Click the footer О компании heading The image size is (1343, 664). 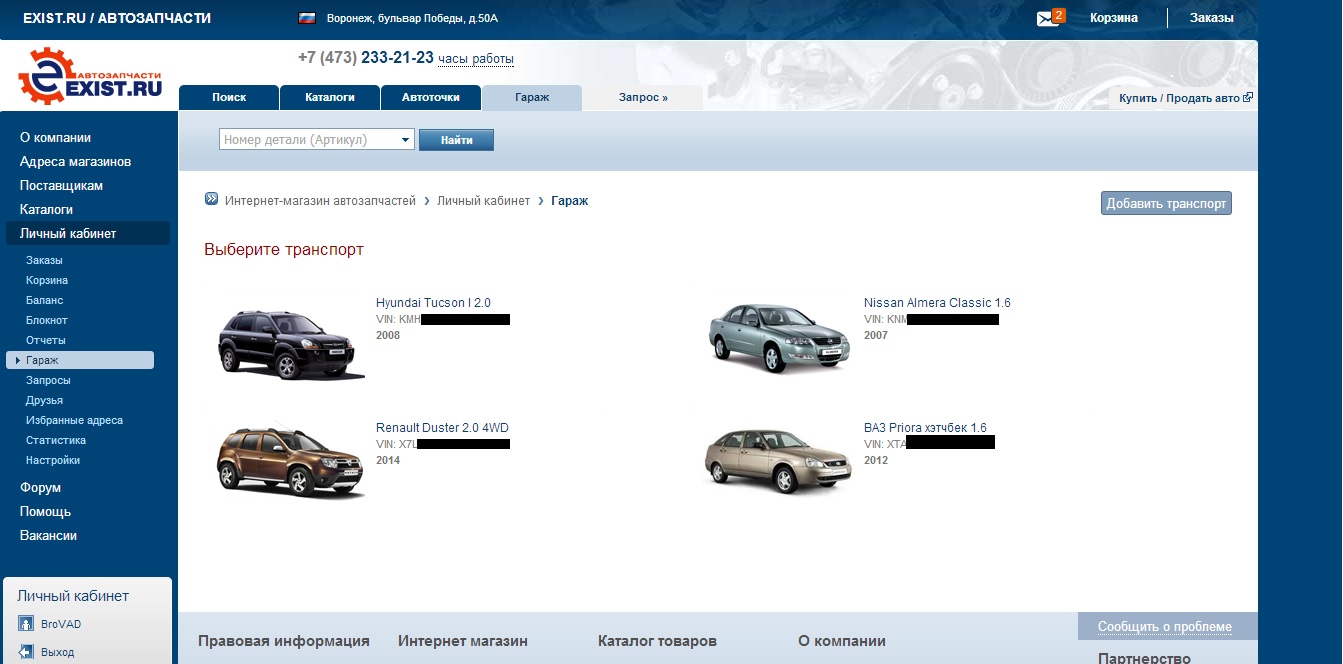[842, 641]
